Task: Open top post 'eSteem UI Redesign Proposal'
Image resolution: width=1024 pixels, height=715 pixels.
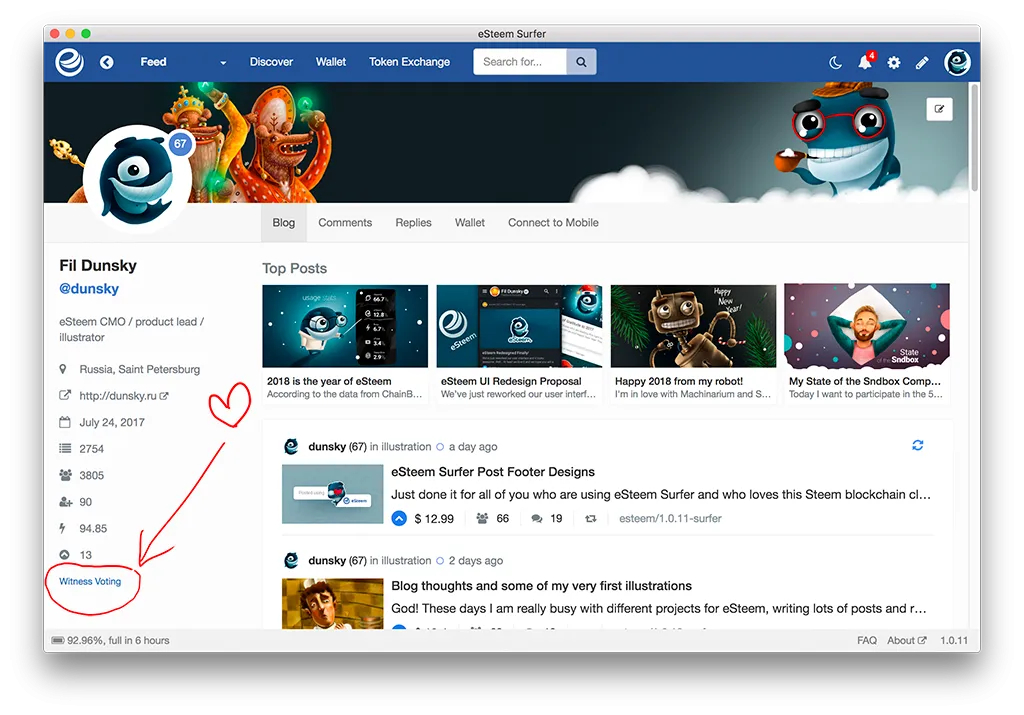Action: [519, 343]
